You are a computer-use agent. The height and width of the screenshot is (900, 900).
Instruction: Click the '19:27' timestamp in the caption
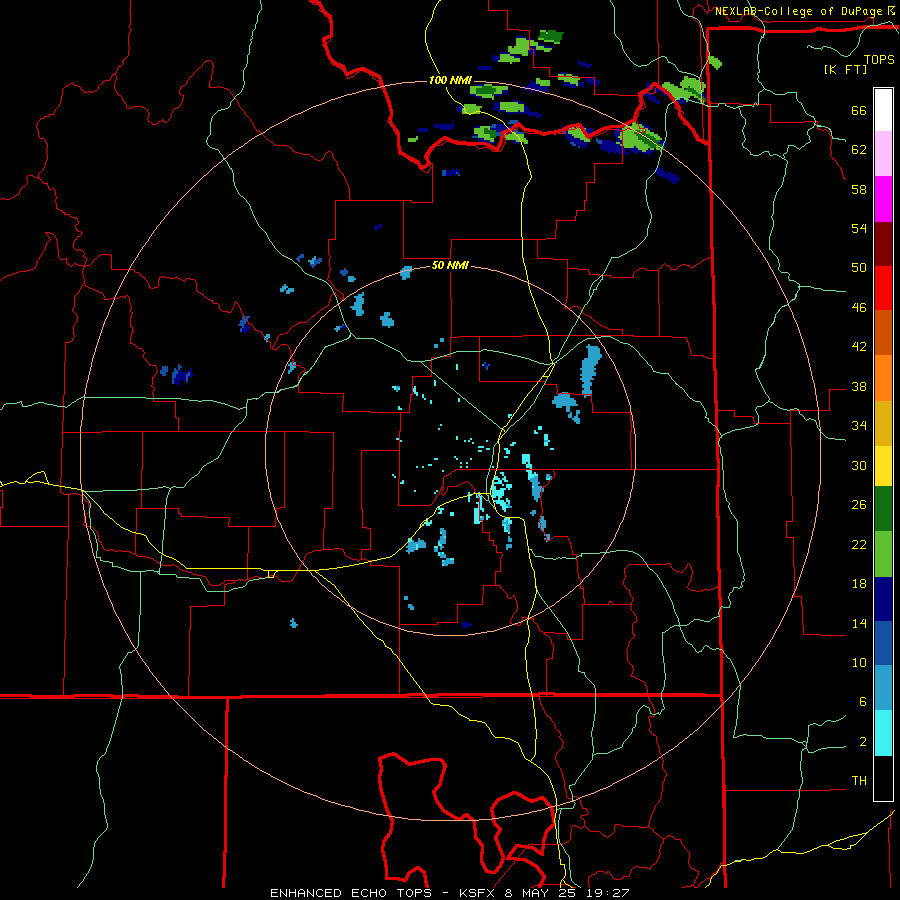608,893
